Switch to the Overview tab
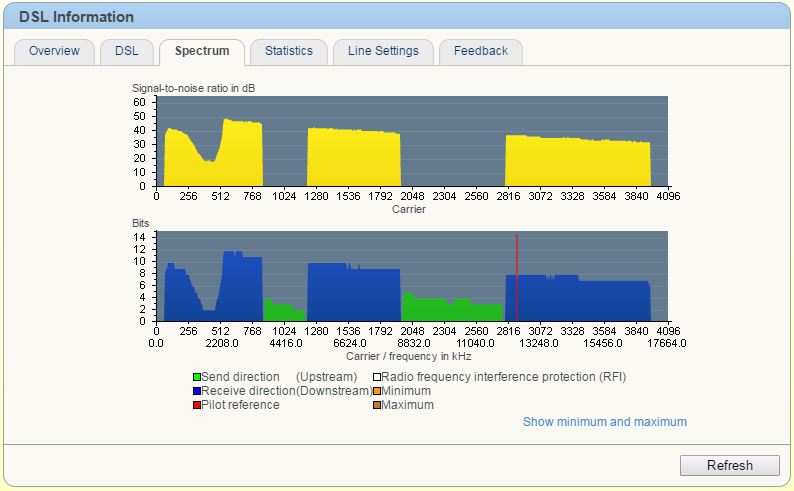The image size is (794, 491). (x=54, y=51)
